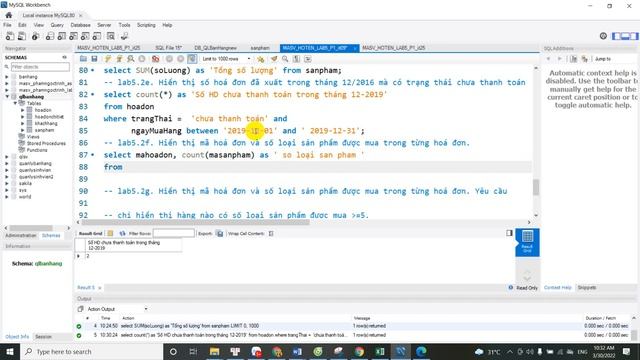The height and width of the screenshot is (360, 640).
Task: Expand the sanpham table node
Action: (23, 130)
